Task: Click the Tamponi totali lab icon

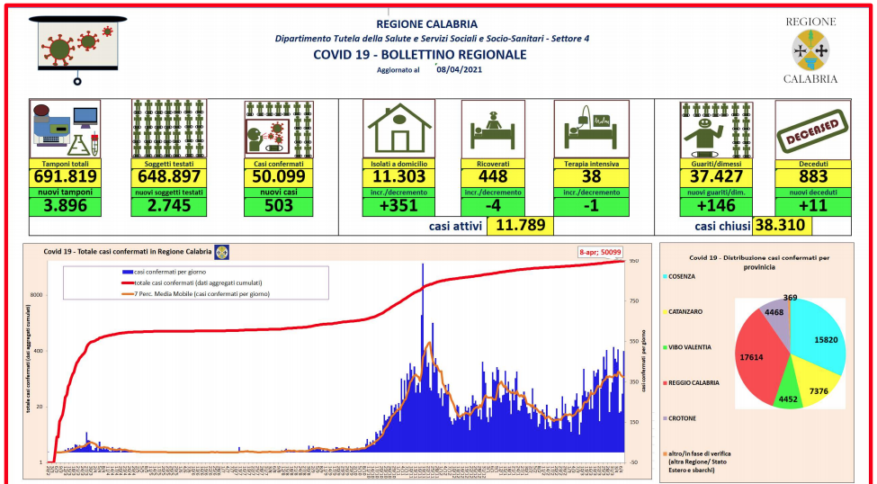Action: 64,129
